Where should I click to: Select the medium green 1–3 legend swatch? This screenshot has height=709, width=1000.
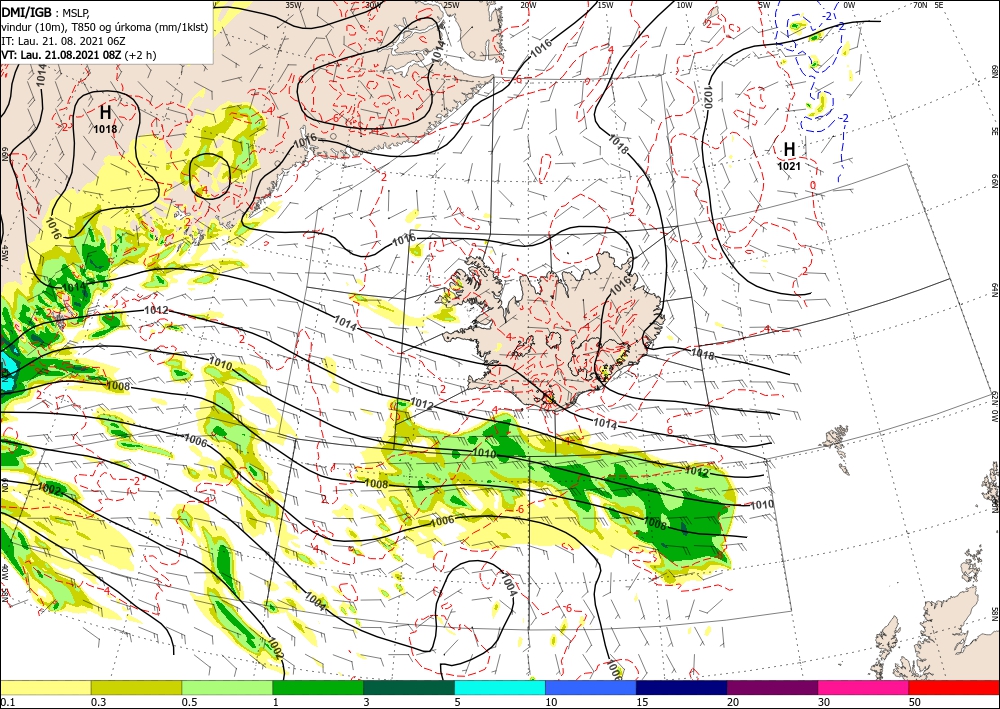(318, 687)
